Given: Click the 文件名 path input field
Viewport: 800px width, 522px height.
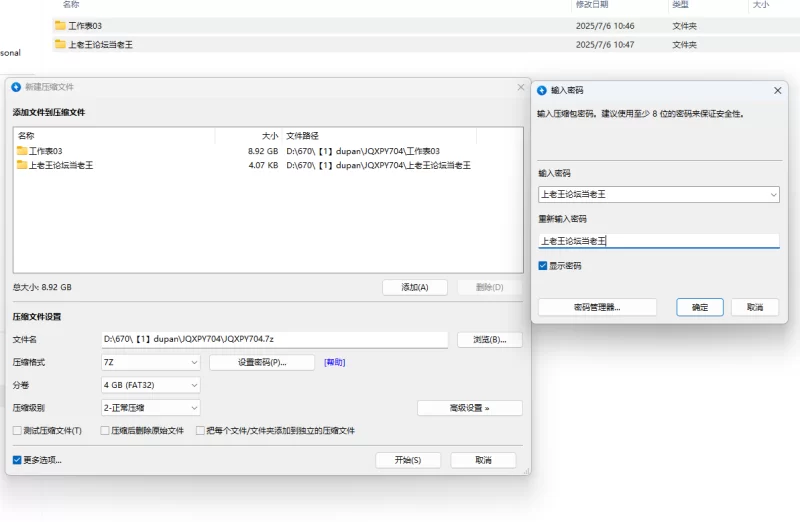Looking at the screenshot, I should coord(274,339).
